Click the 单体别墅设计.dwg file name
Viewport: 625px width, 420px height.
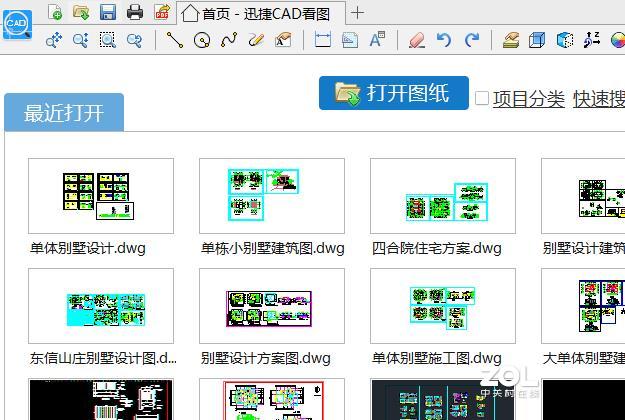[88, 248]
